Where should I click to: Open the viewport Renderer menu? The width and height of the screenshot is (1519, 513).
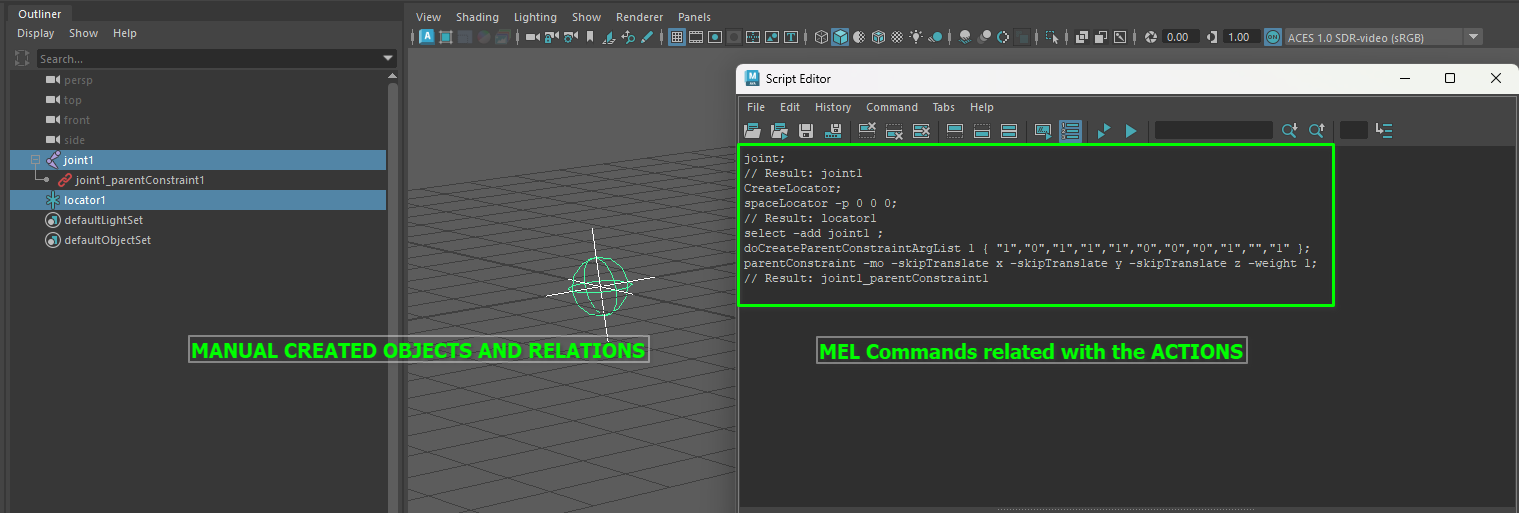coord(639,17)
